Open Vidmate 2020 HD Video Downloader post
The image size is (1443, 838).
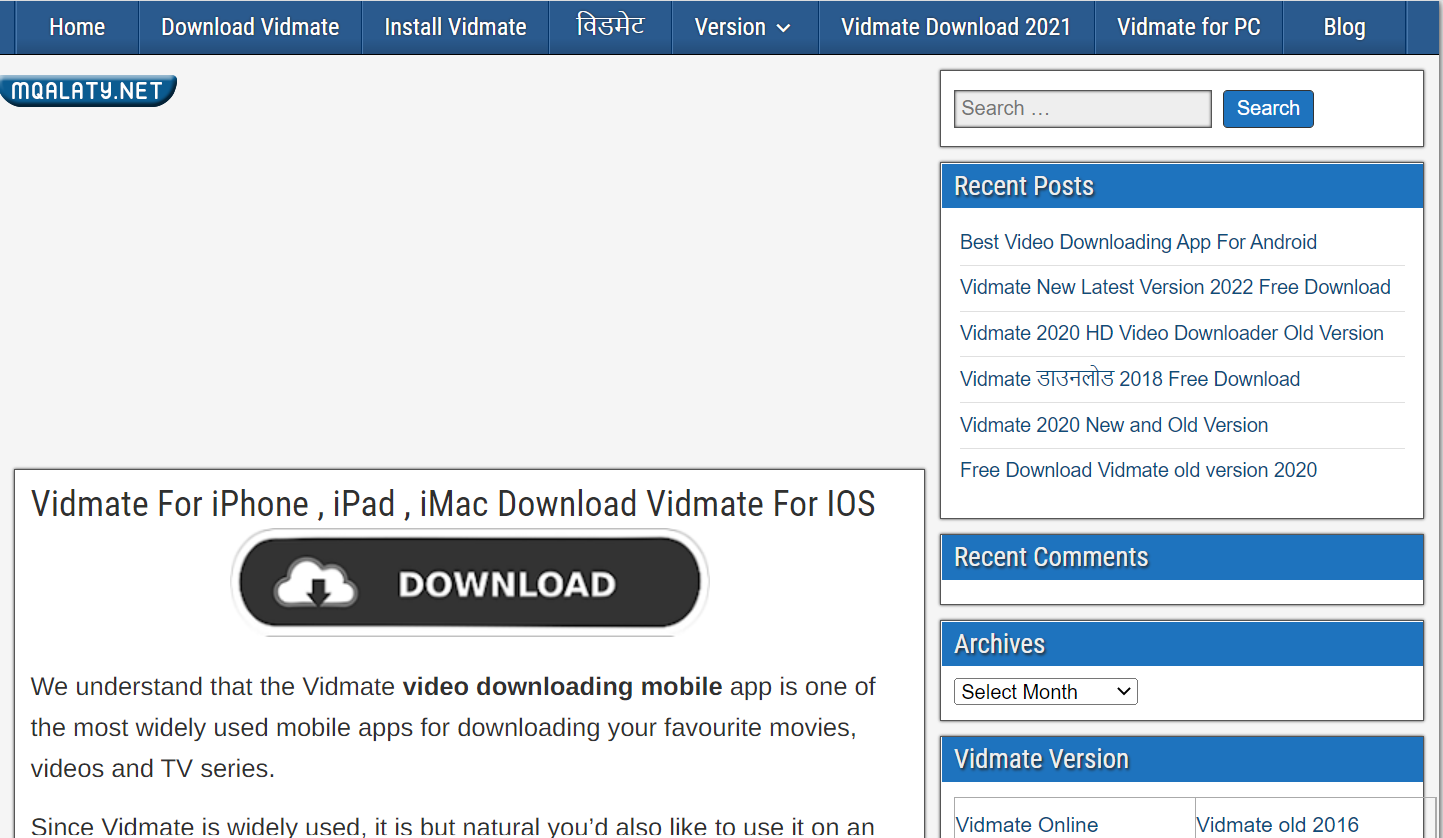(x=1172, y=333)
